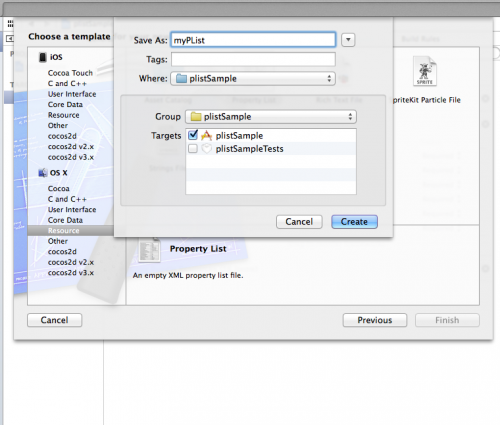The height and width of the screenshot is (425, 500).
Task: Choose the iOS Core Data category
Action: (x=65, y=104)
